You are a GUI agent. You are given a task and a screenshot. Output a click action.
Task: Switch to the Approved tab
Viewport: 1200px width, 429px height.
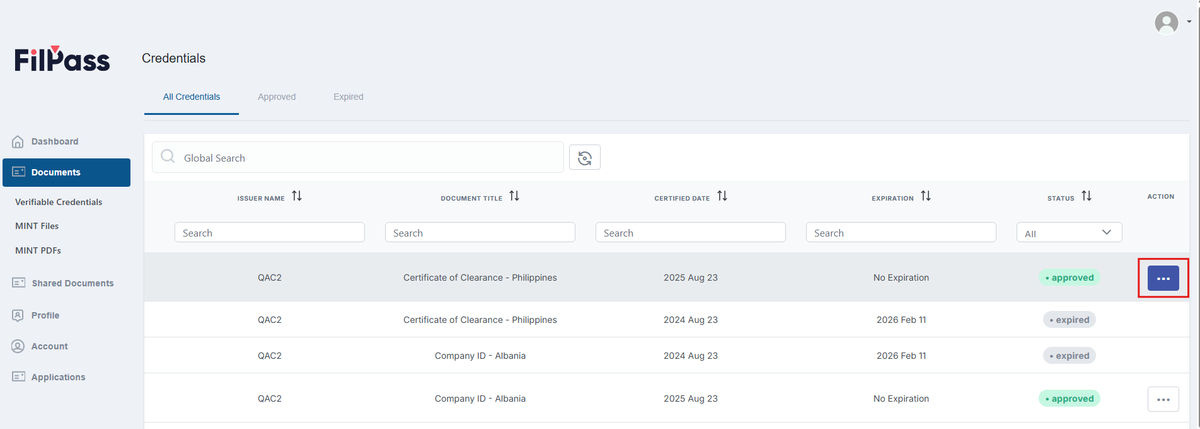(276, 97)
